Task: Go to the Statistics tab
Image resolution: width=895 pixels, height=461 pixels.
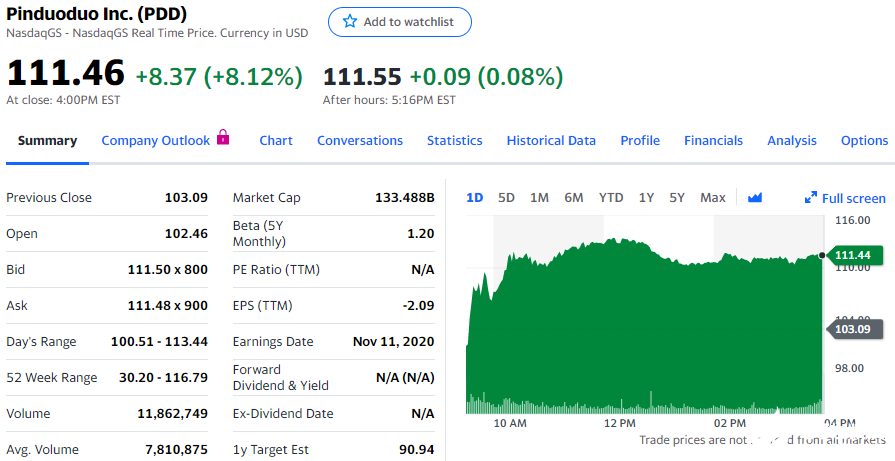Action: pyautogui.click(x=454, y=140)
